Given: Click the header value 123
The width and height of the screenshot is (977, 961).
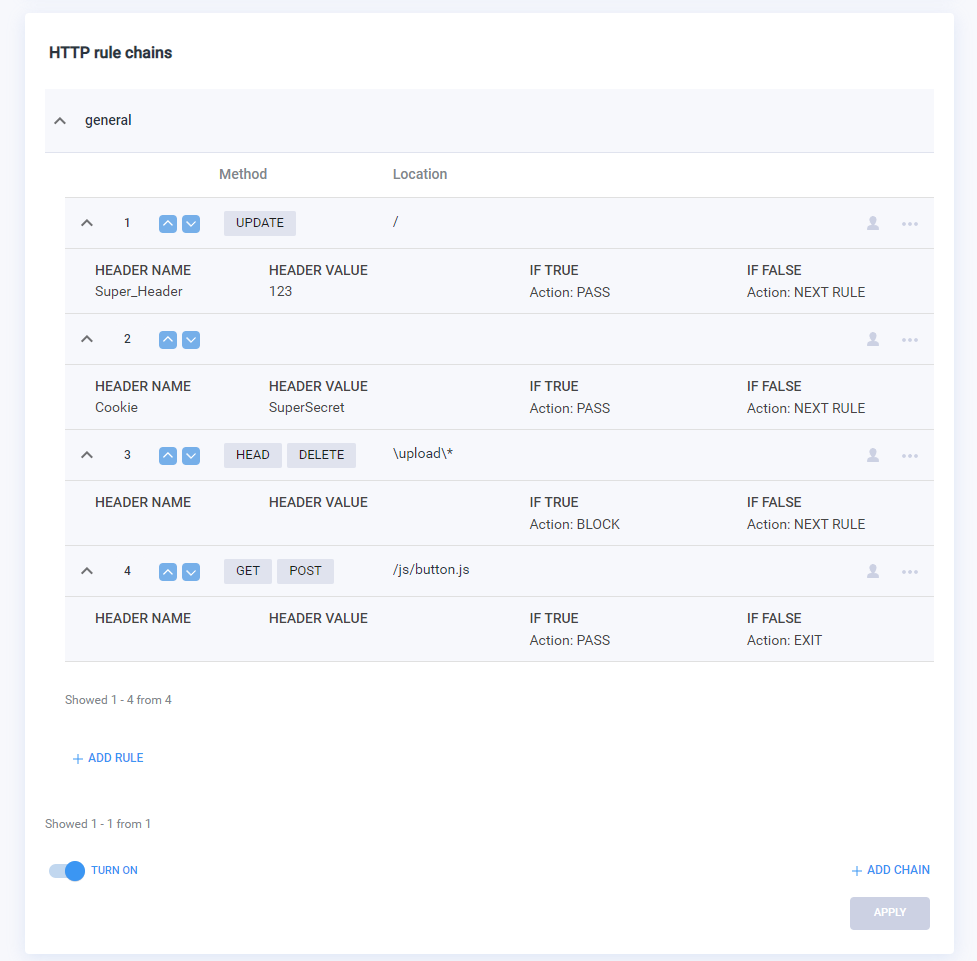Looking at the screenshot, I should 280,292.
